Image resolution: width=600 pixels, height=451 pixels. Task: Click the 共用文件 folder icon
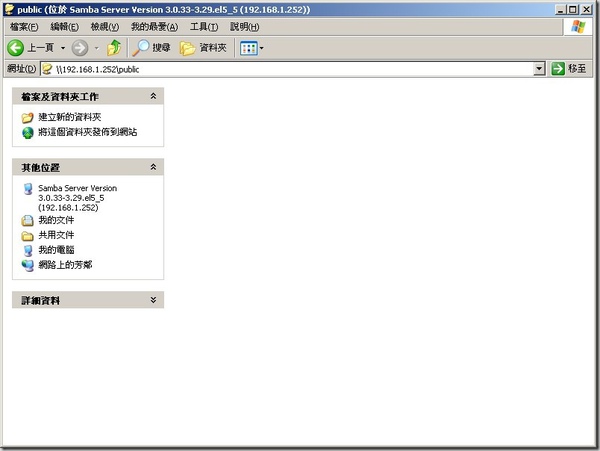coord(28,236)
